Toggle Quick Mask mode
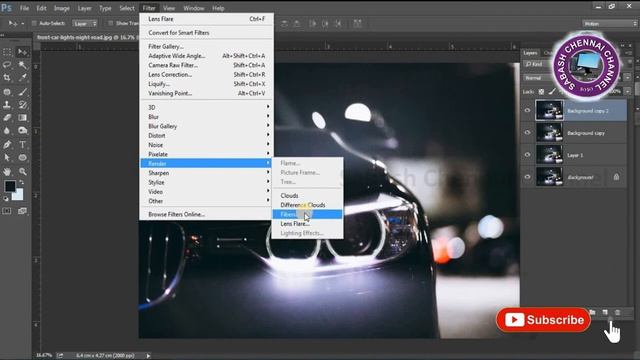Viewport: 640px width, 360px height. click(7, 211)
